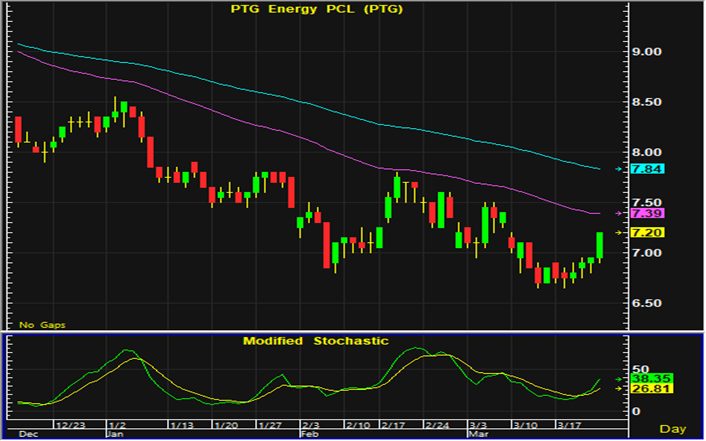The height and width of the screenshot is (441, 706).
Task: Click the yellow arrow beside 7.20
Action: point(619,232)
